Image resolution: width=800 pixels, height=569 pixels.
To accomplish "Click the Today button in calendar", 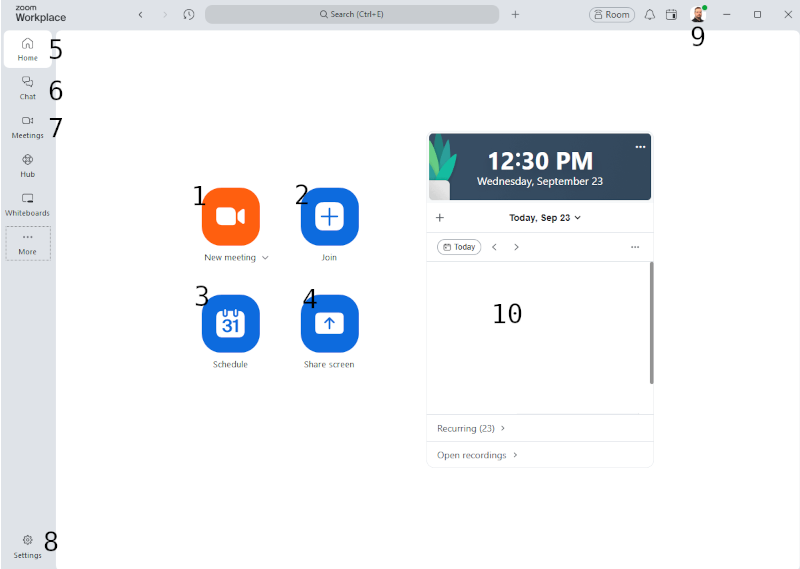I will tap(459, 247).
